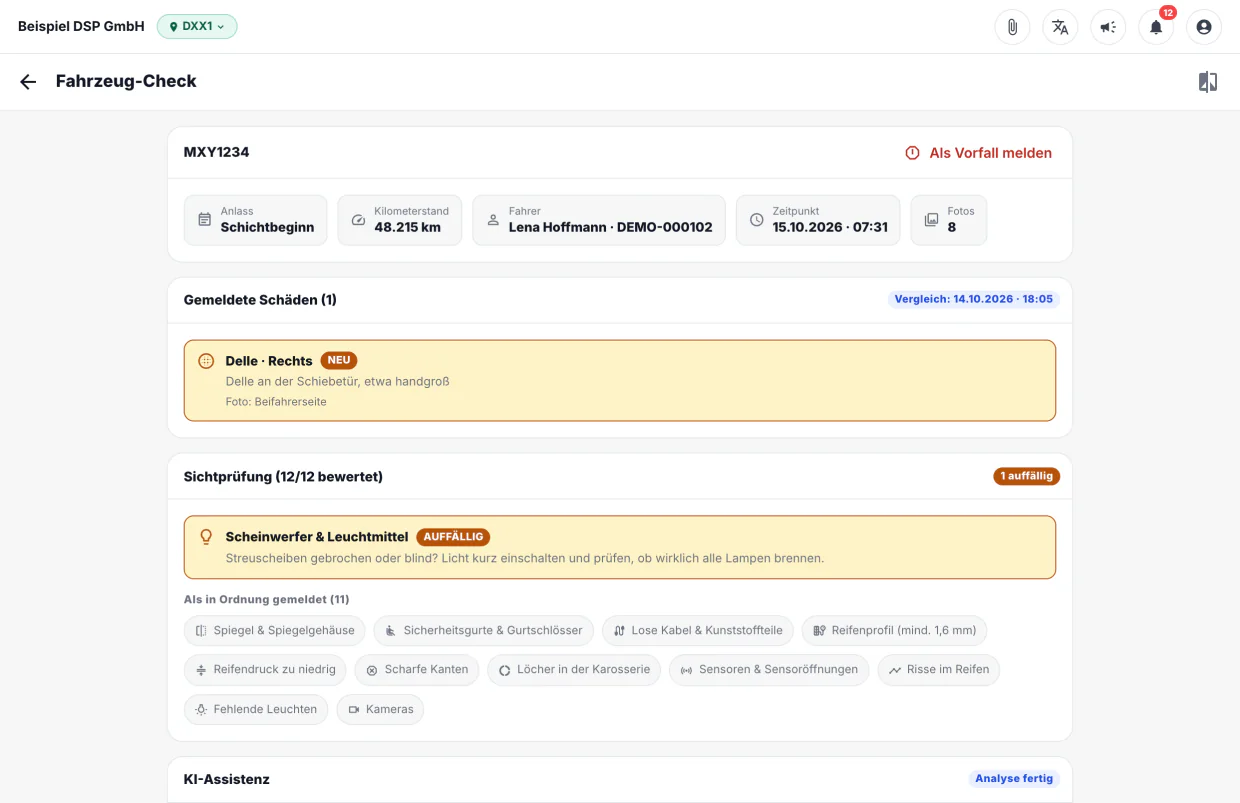Viewport: 1240px width, 803px height.
Task: Select the Spiegel & Spiegelgehäuse chip
Action: point(275,631)
